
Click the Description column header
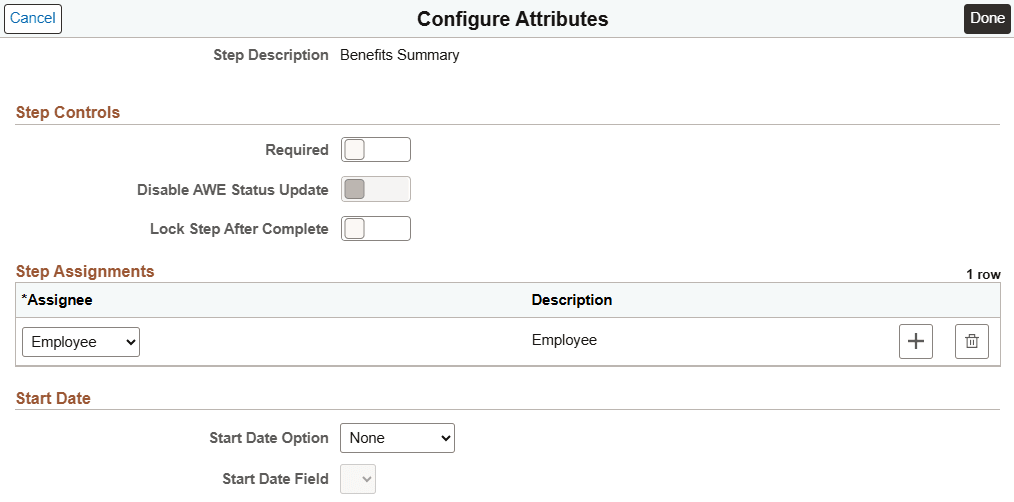coord(572,300)
